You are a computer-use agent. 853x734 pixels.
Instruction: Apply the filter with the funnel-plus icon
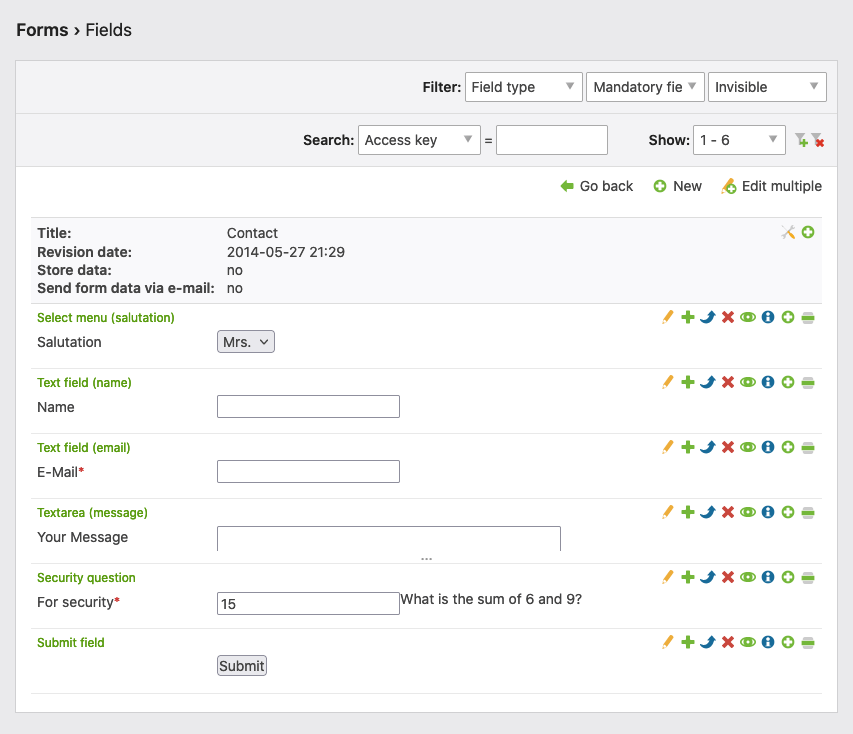801,140
